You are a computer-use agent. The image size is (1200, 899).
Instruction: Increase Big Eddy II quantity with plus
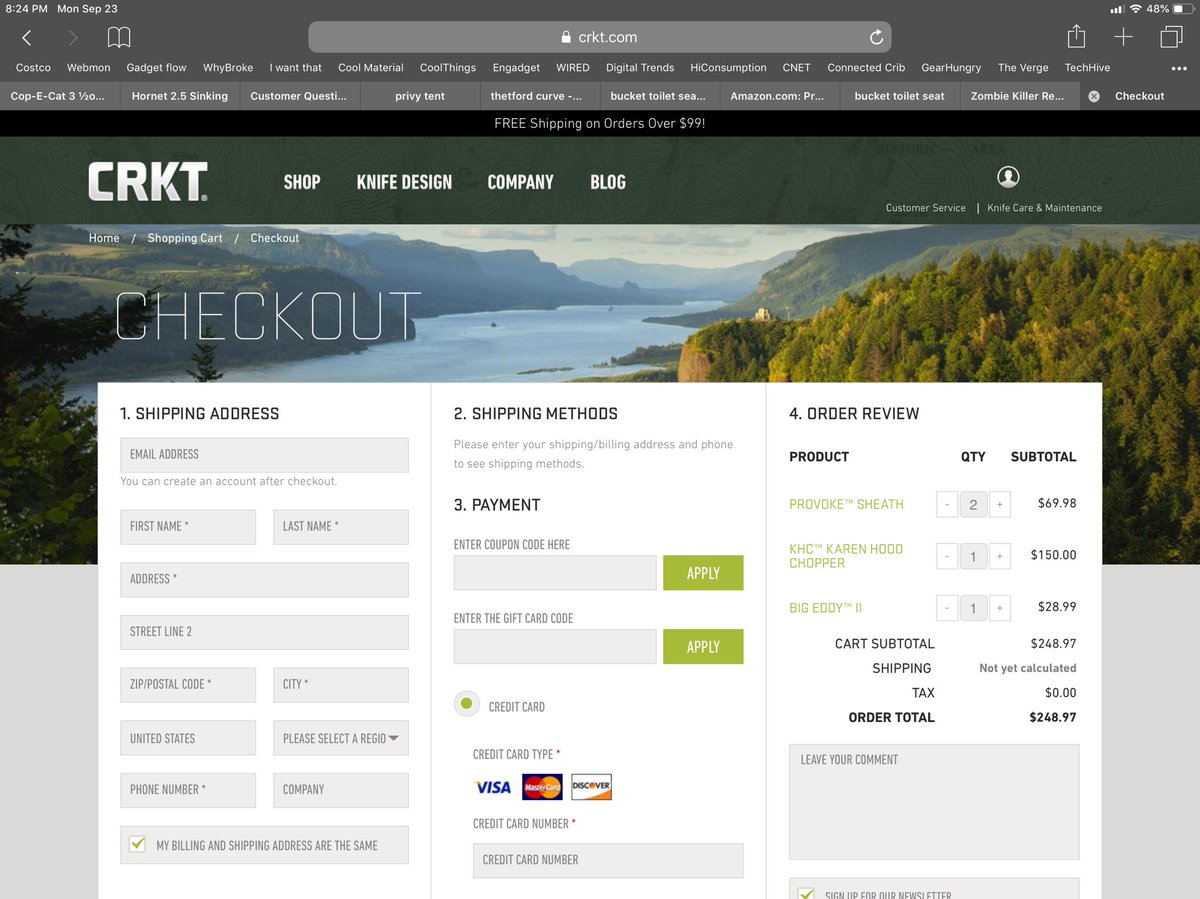tap(999, 607)
